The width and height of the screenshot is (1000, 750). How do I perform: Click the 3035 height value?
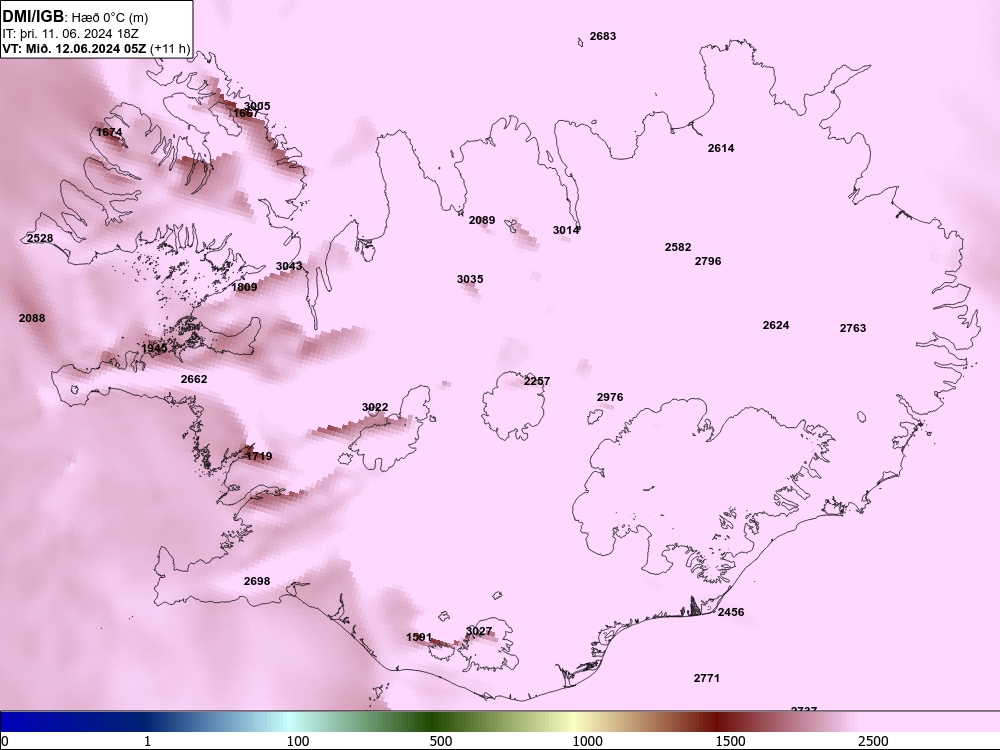pos(470,279)
